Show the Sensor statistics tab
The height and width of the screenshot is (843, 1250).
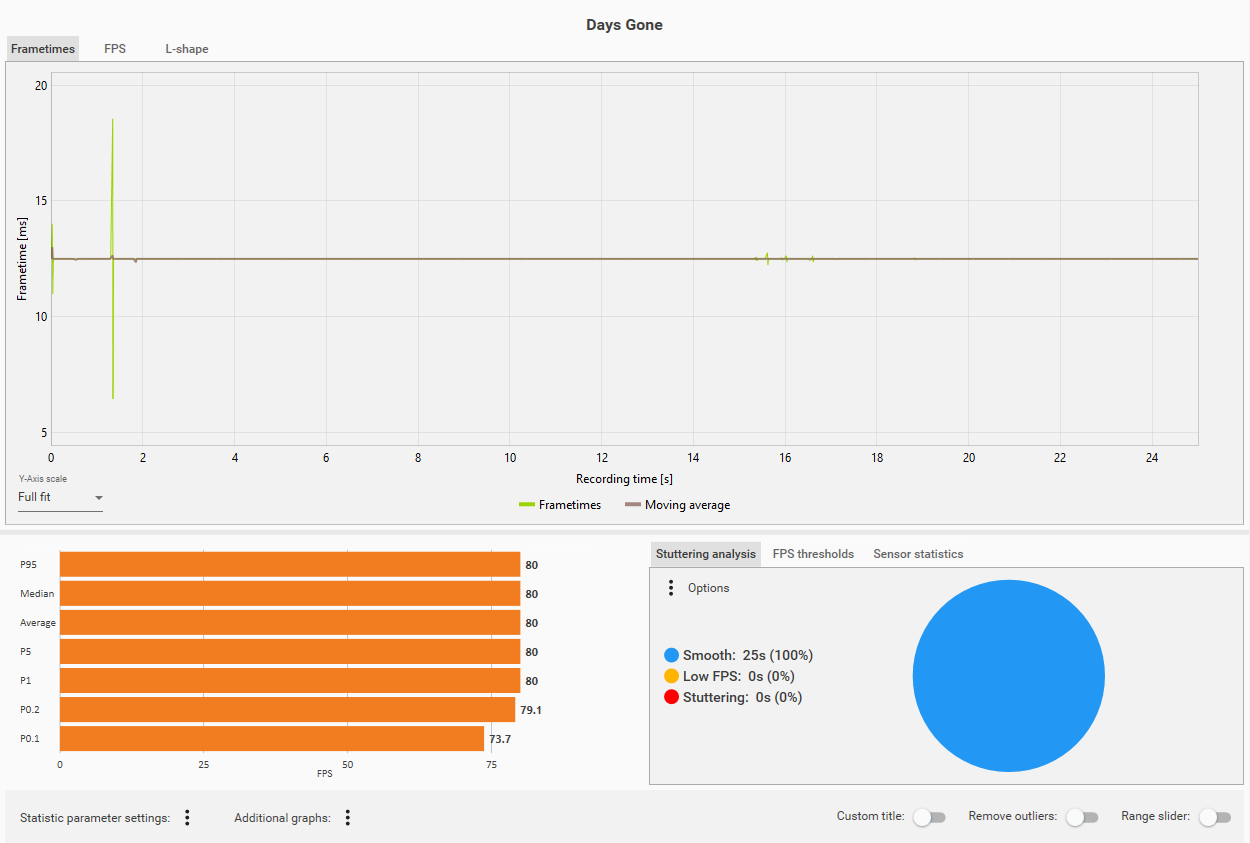918,554
